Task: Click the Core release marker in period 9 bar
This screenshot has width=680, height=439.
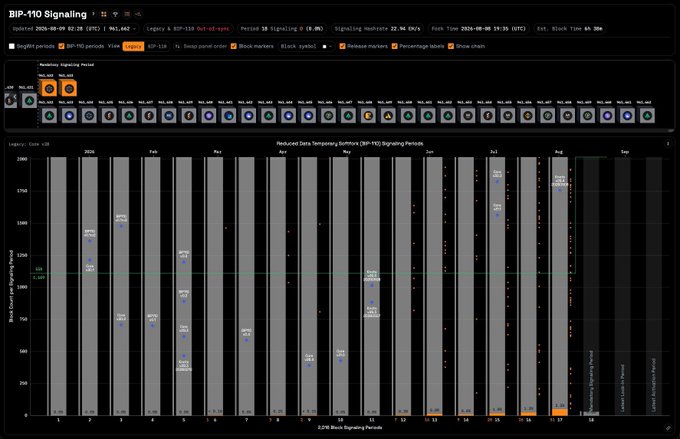Action: click(x=309, y=365)
